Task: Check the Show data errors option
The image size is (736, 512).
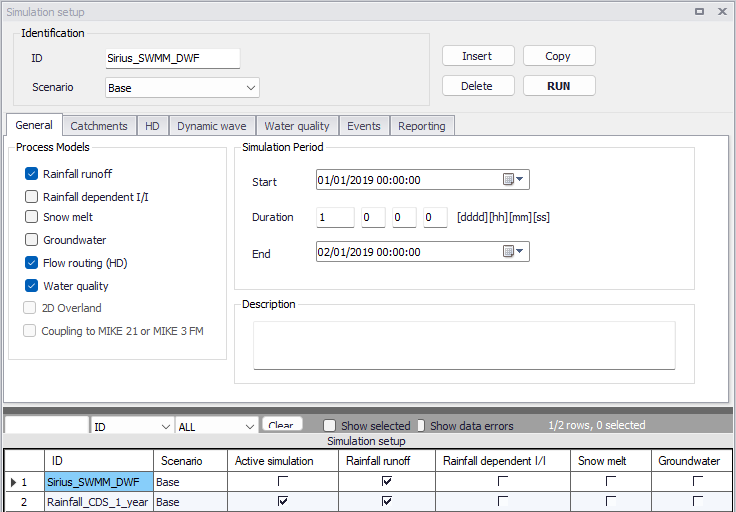Action: coord(421,425)
